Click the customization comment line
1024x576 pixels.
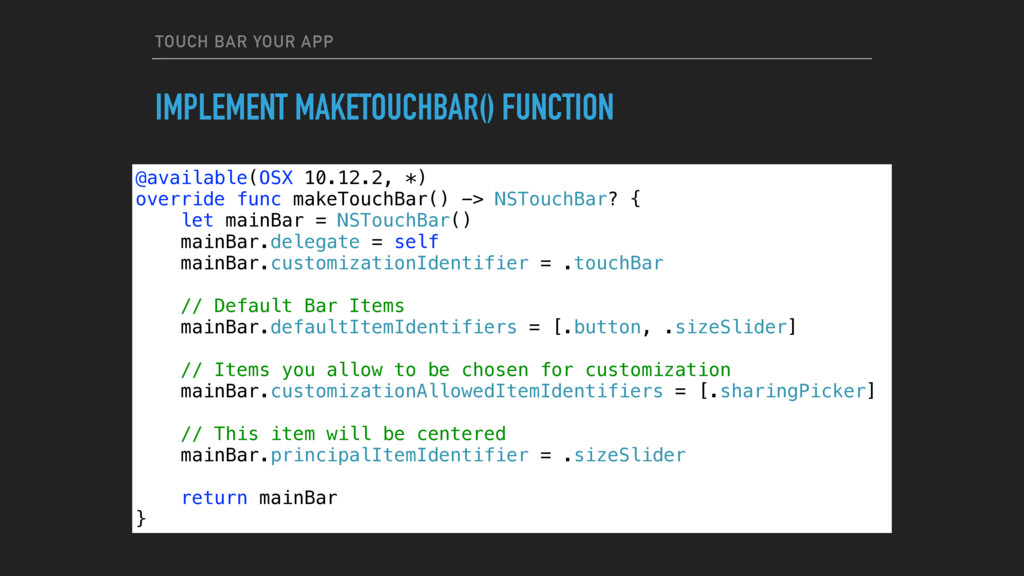pos(456,370)
